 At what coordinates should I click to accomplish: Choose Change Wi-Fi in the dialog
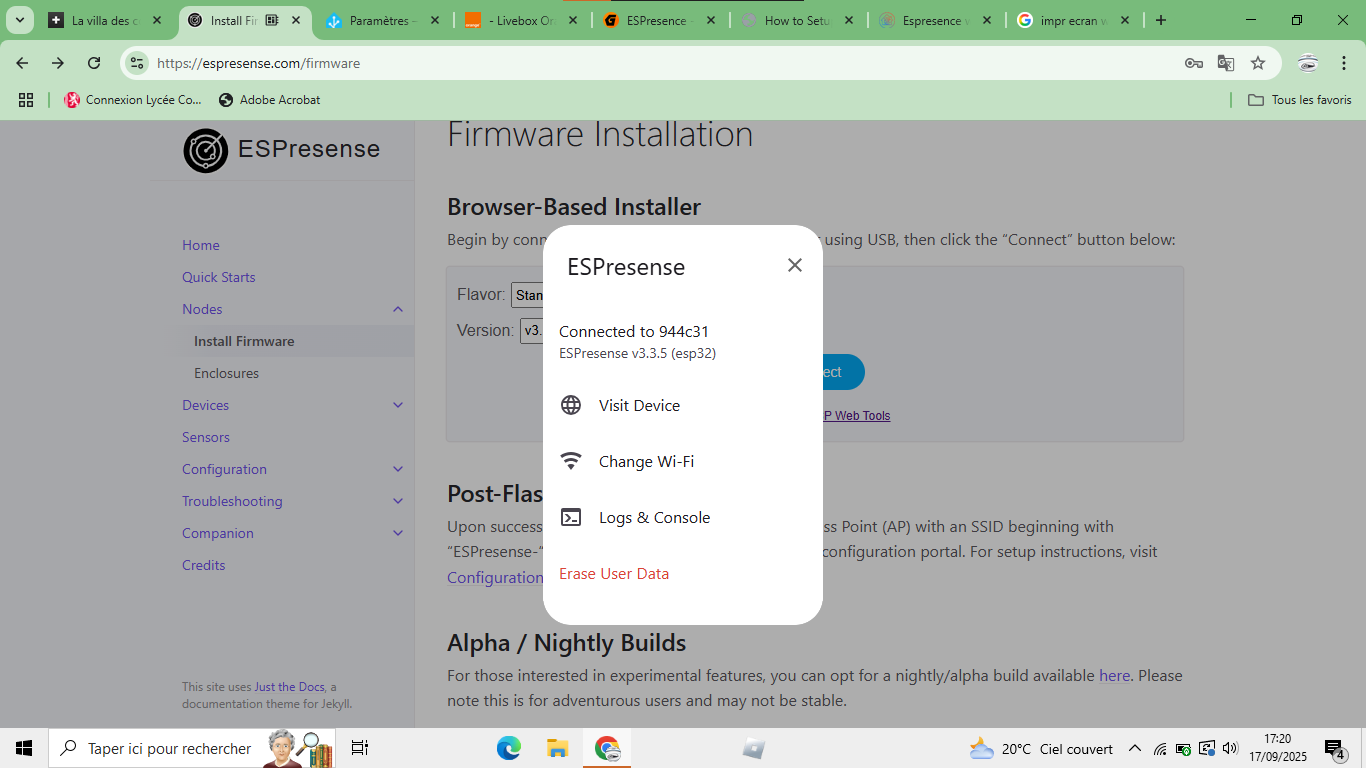click(x=683, y=461)
